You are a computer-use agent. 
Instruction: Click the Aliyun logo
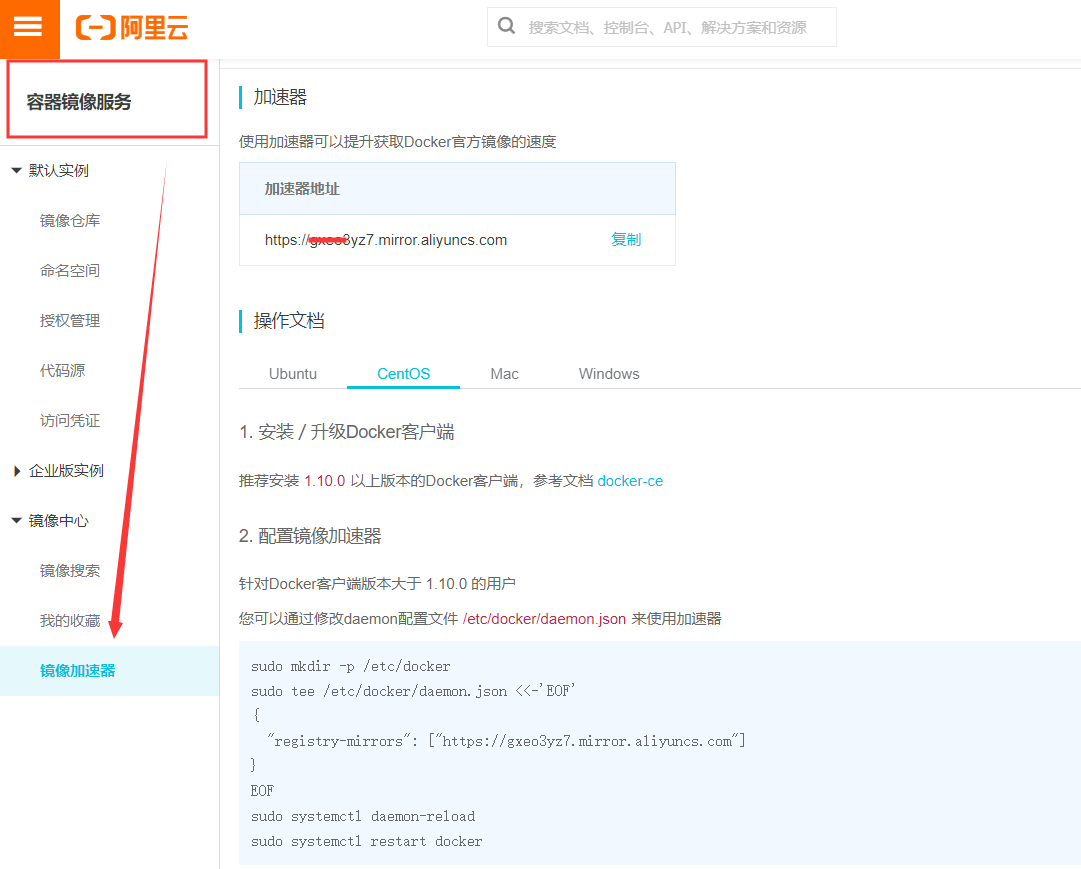pos(132,28)
